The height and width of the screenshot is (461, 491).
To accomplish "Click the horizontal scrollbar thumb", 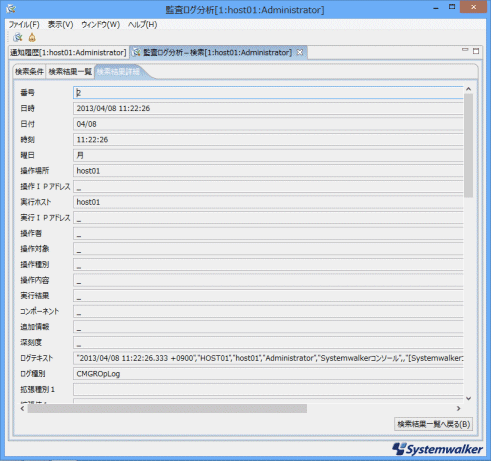I will click(167, 408).
